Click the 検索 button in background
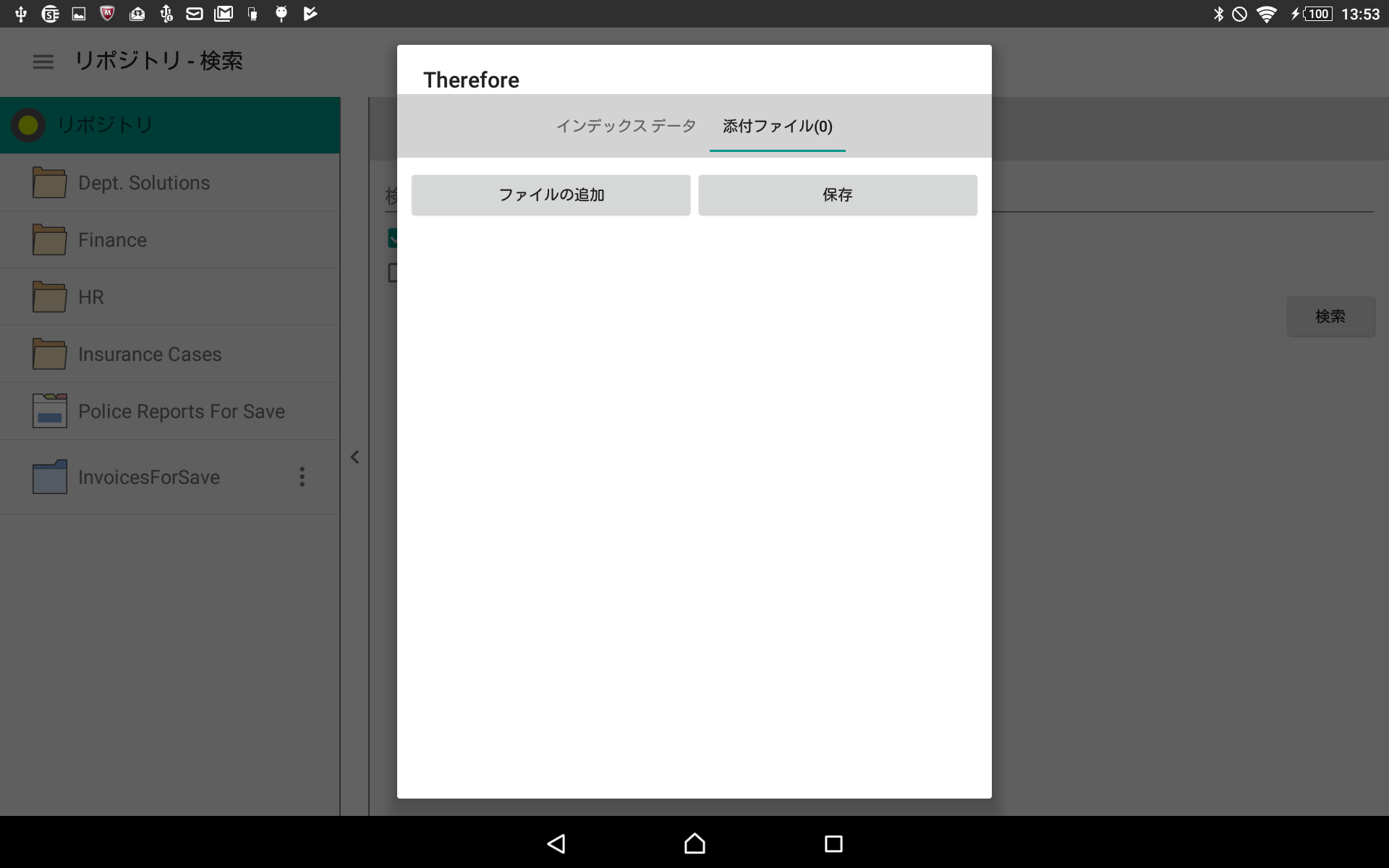 point(1330,316)
